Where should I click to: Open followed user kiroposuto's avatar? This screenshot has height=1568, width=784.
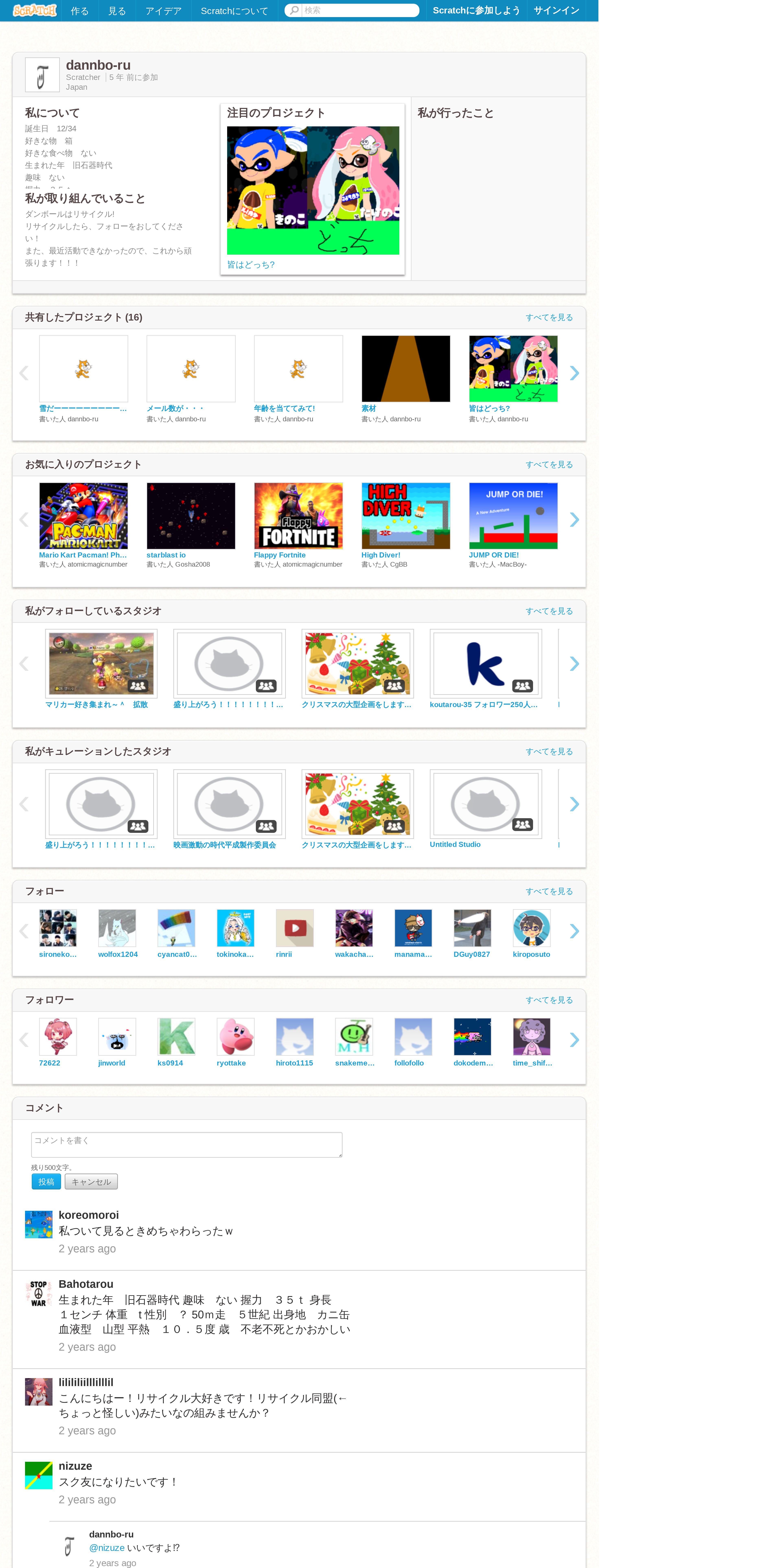coord(531,928)
